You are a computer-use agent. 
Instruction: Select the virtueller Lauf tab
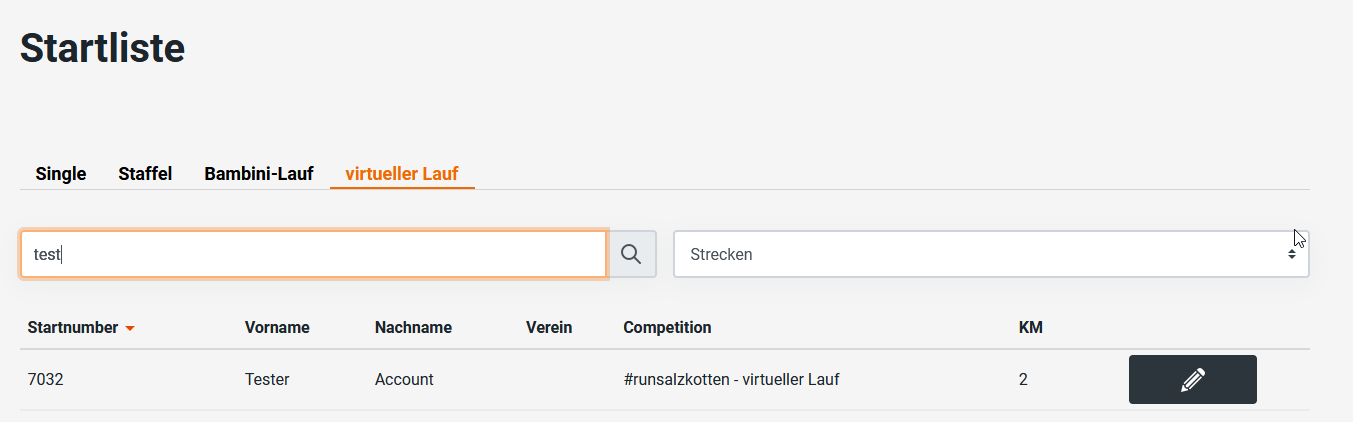click(x=402, y=174)
